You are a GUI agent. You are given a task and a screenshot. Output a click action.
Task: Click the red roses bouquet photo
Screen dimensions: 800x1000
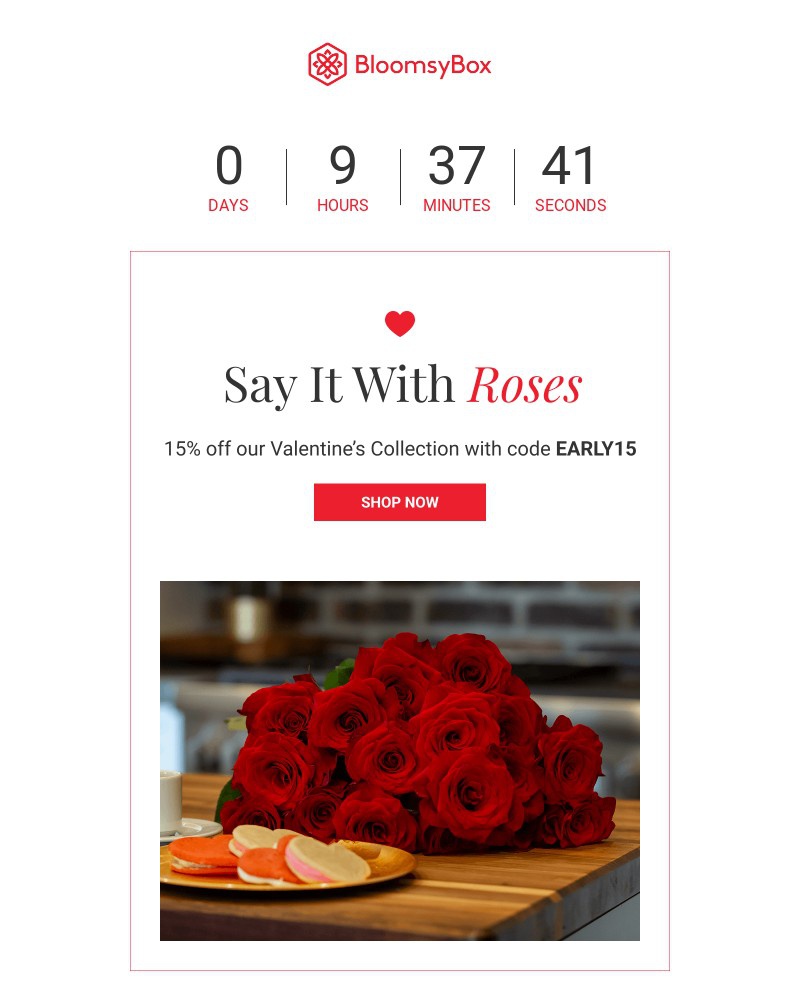[400, 761]
